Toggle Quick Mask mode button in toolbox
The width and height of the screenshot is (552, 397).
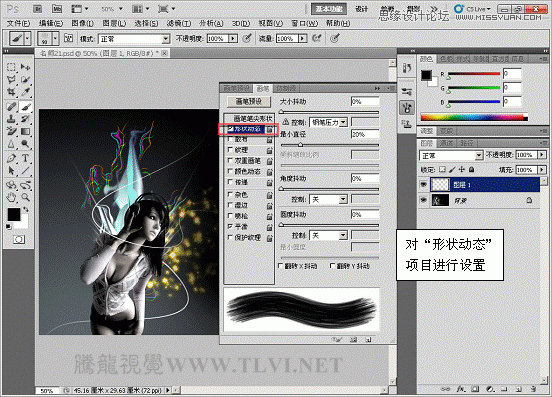click(x=19, y=240)
